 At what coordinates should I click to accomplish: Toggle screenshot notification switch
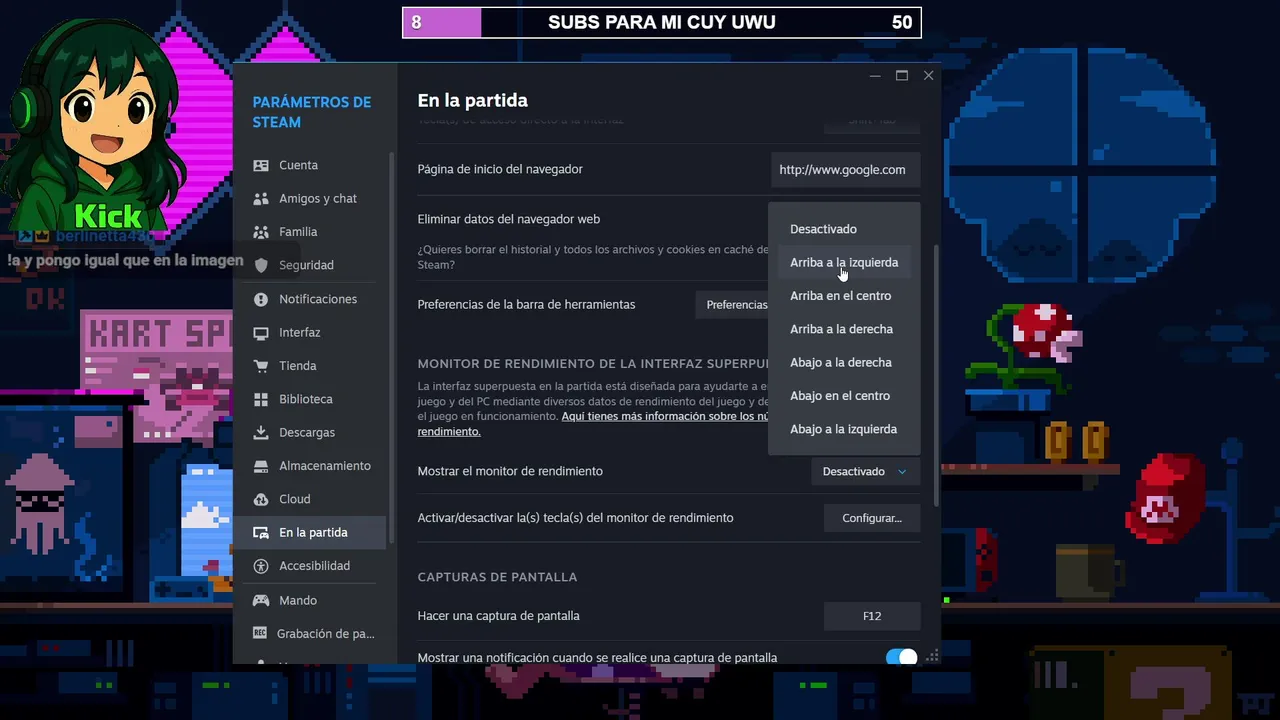901,657
